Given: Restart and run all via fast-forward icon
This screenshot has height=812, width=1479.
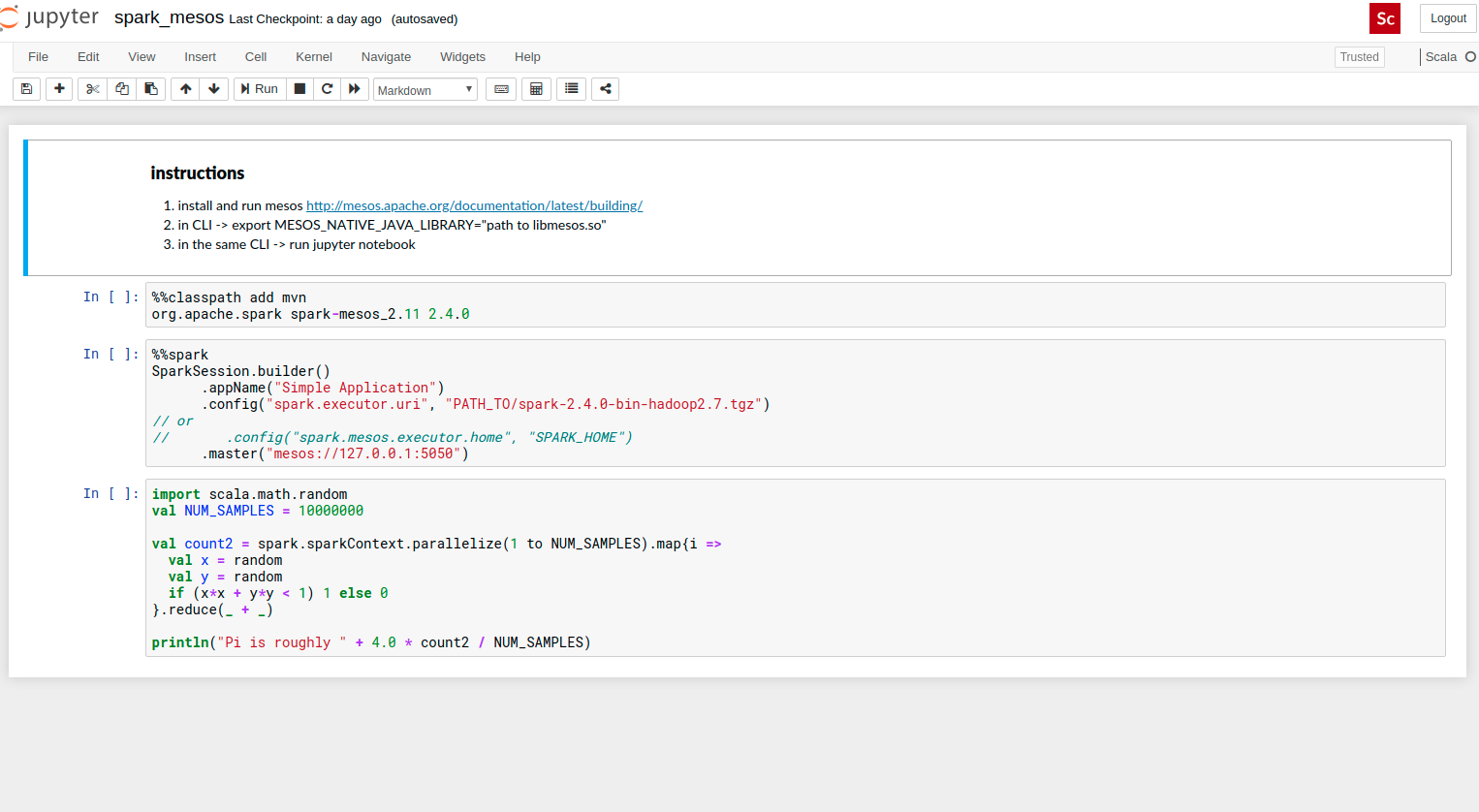Looking at the screenshot, I should [x=355, y=88].
